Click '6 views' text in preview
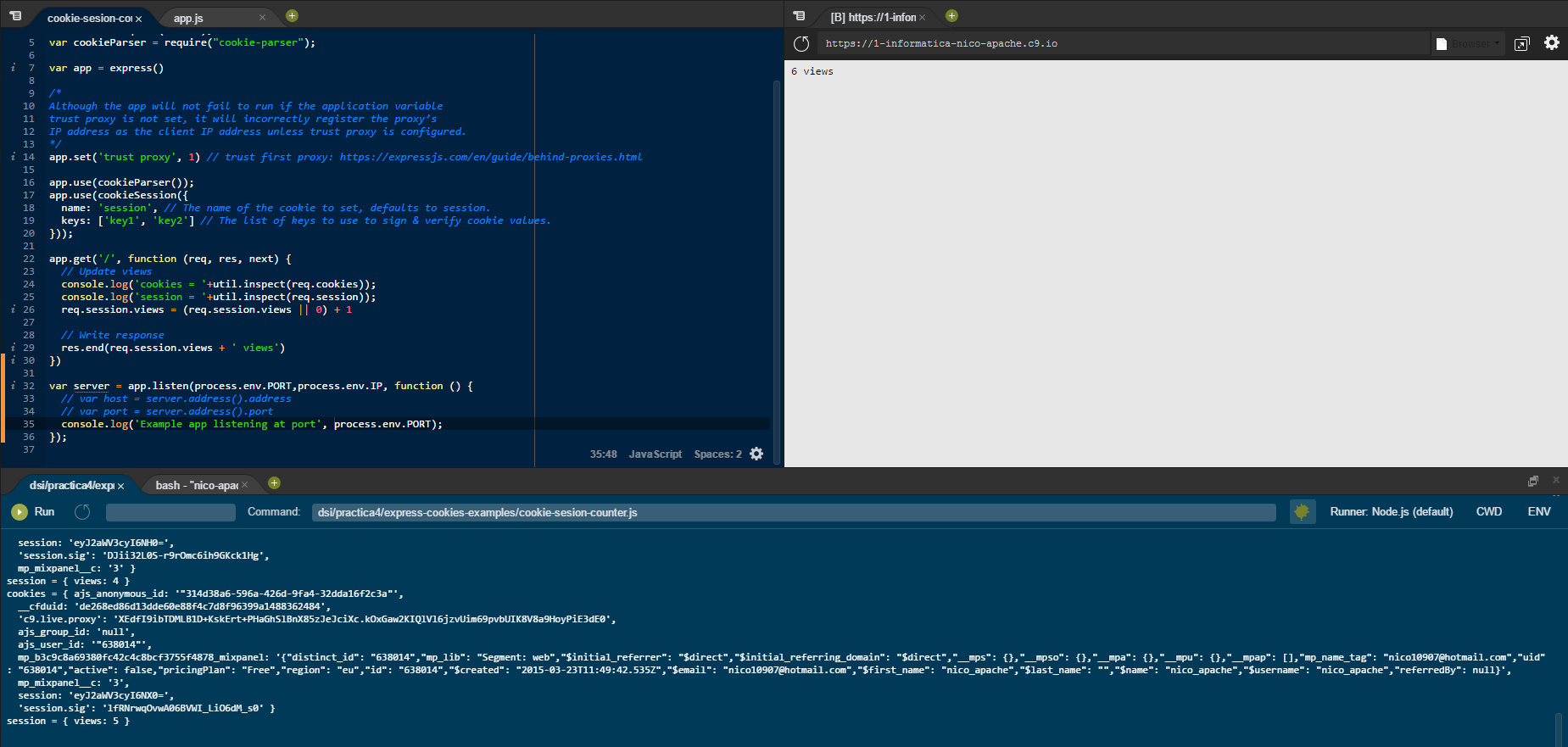Image resolution: width=1568 pixels, height=747 pixels. point(812,71)
